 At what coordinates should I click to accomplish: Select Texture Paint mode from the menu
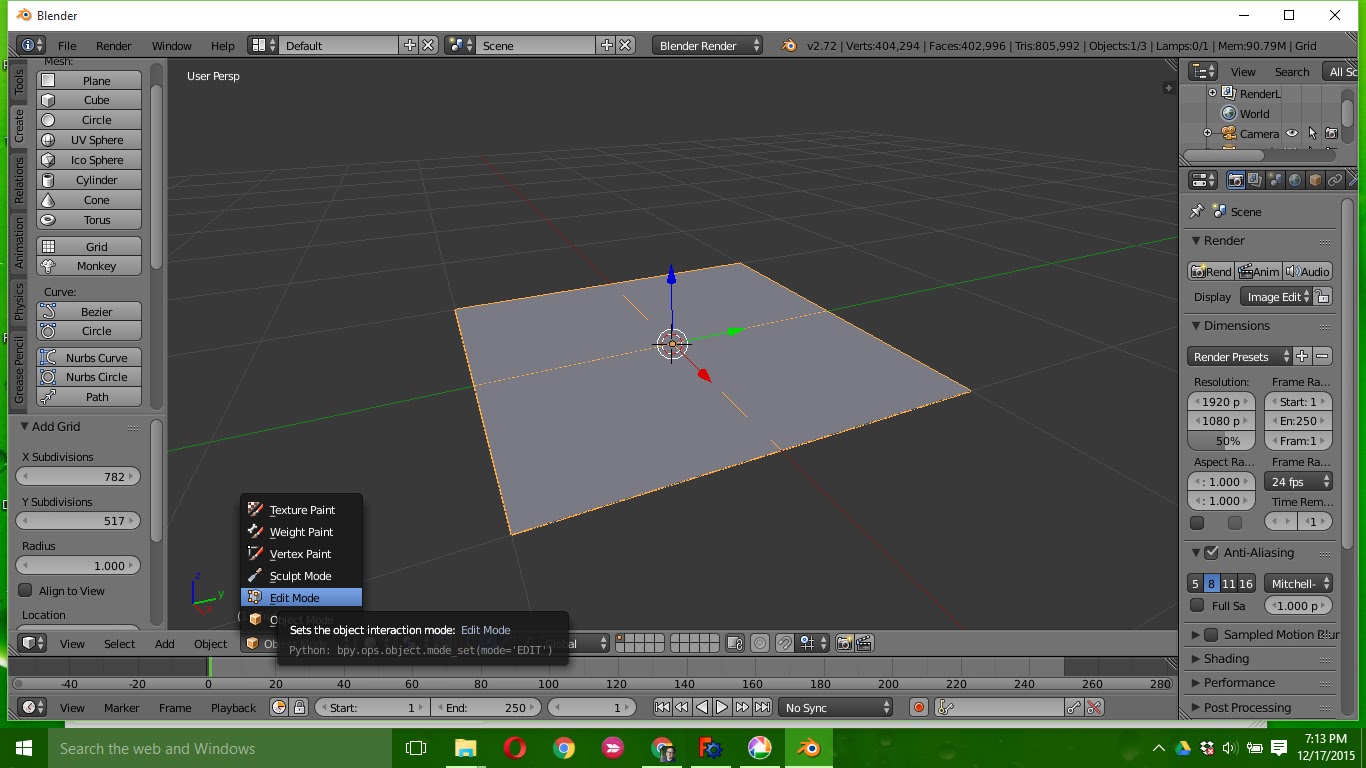301,510
